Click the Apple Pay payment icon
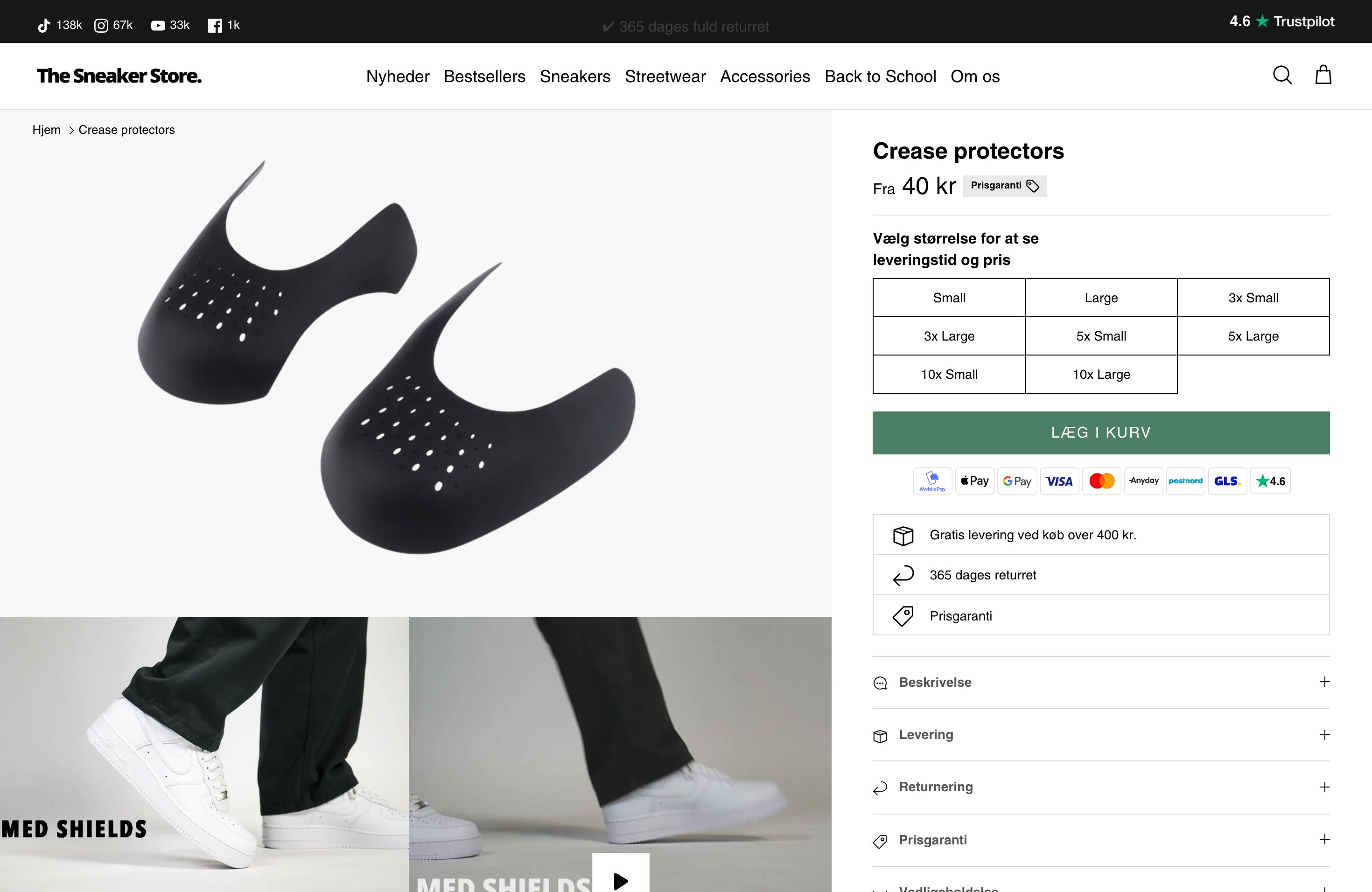The width and height of the screenshot is (1372, 892). tap(974, 481)
